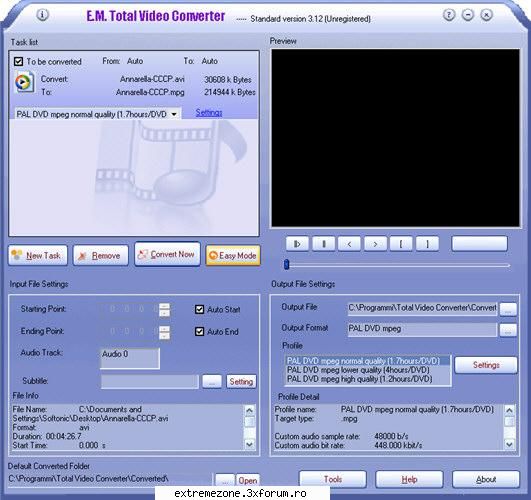Uncheck the To be converted checkbox

[18, 61]
